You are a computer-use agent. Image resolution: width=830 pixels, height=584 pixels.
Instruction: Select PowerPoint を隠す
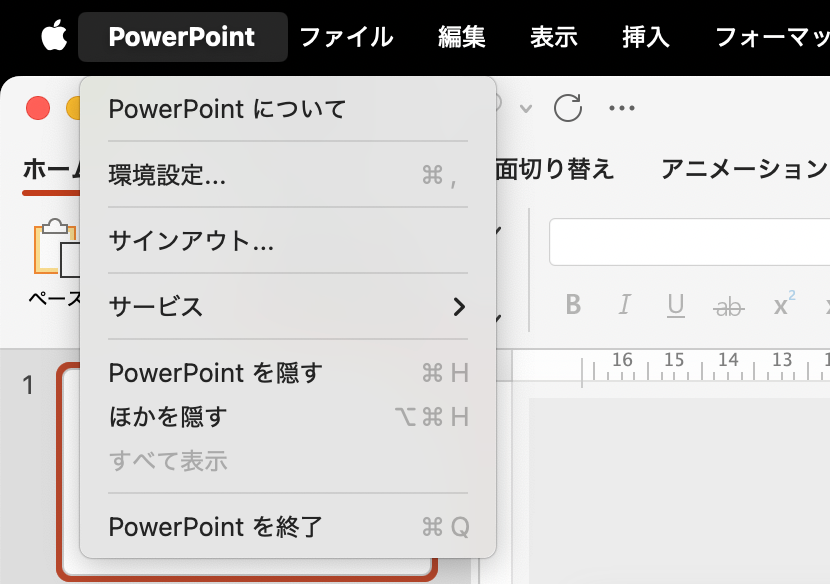tap(288, 373)
